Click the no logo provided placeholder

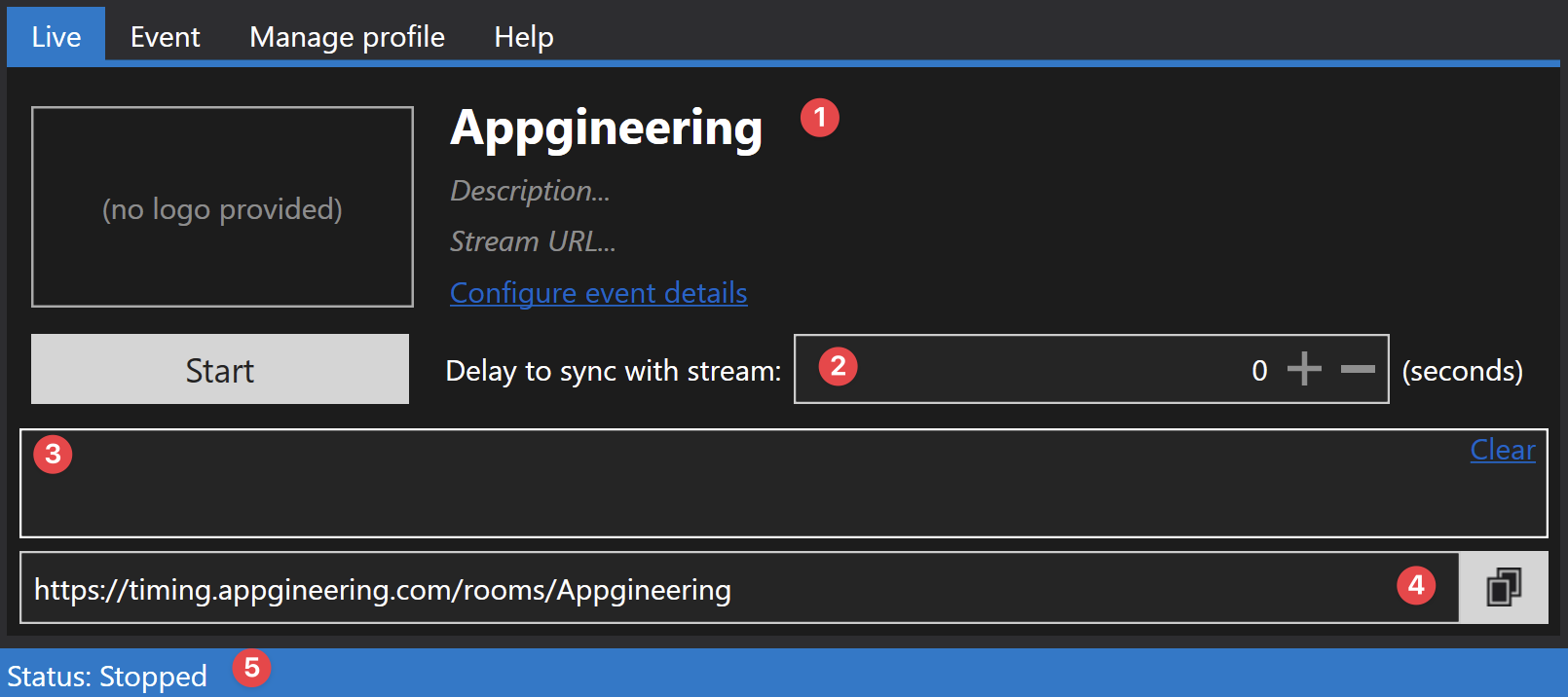222,207
